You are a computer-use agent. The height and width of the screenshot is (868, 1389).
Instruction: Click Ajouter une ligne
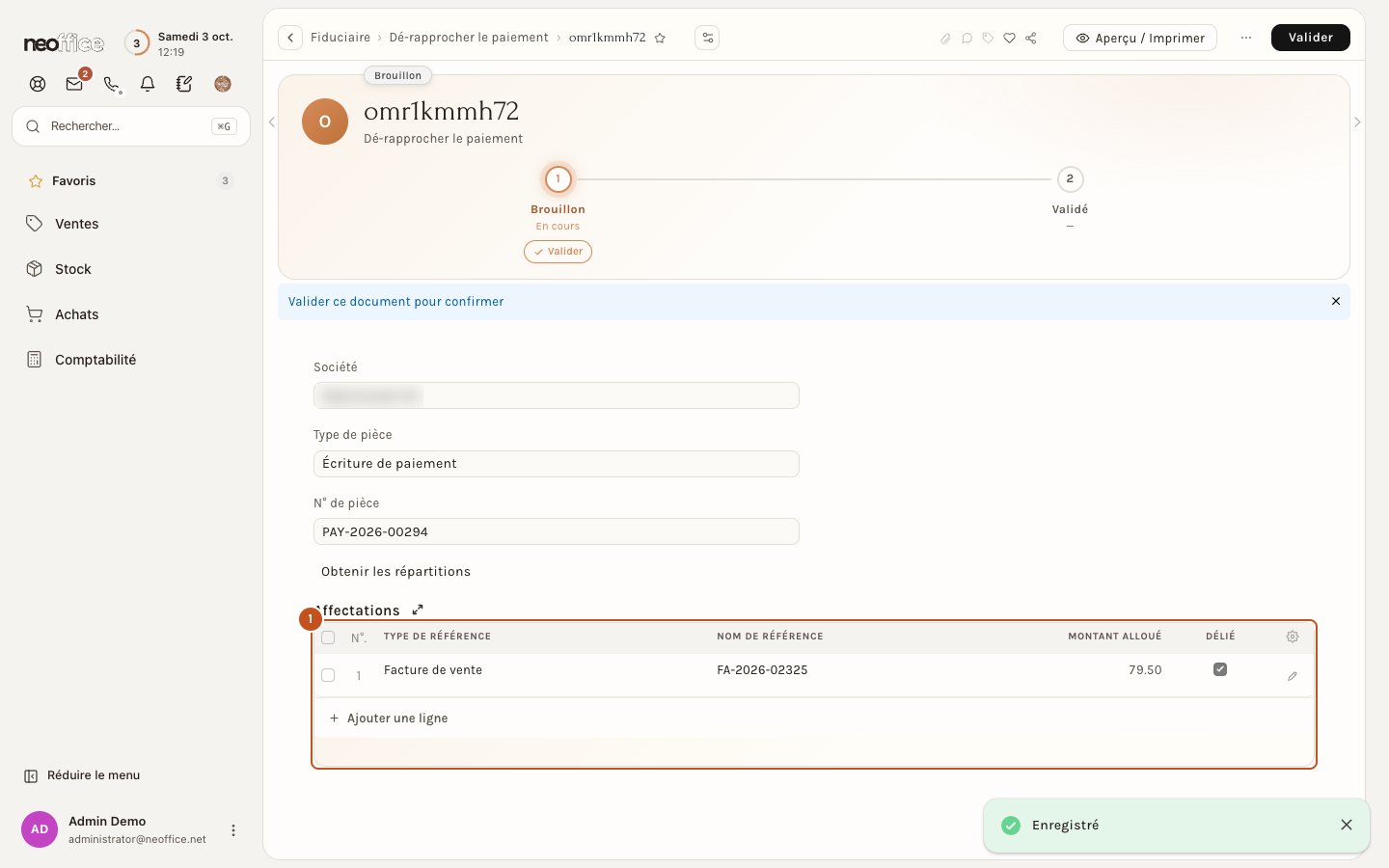point(389,719)
